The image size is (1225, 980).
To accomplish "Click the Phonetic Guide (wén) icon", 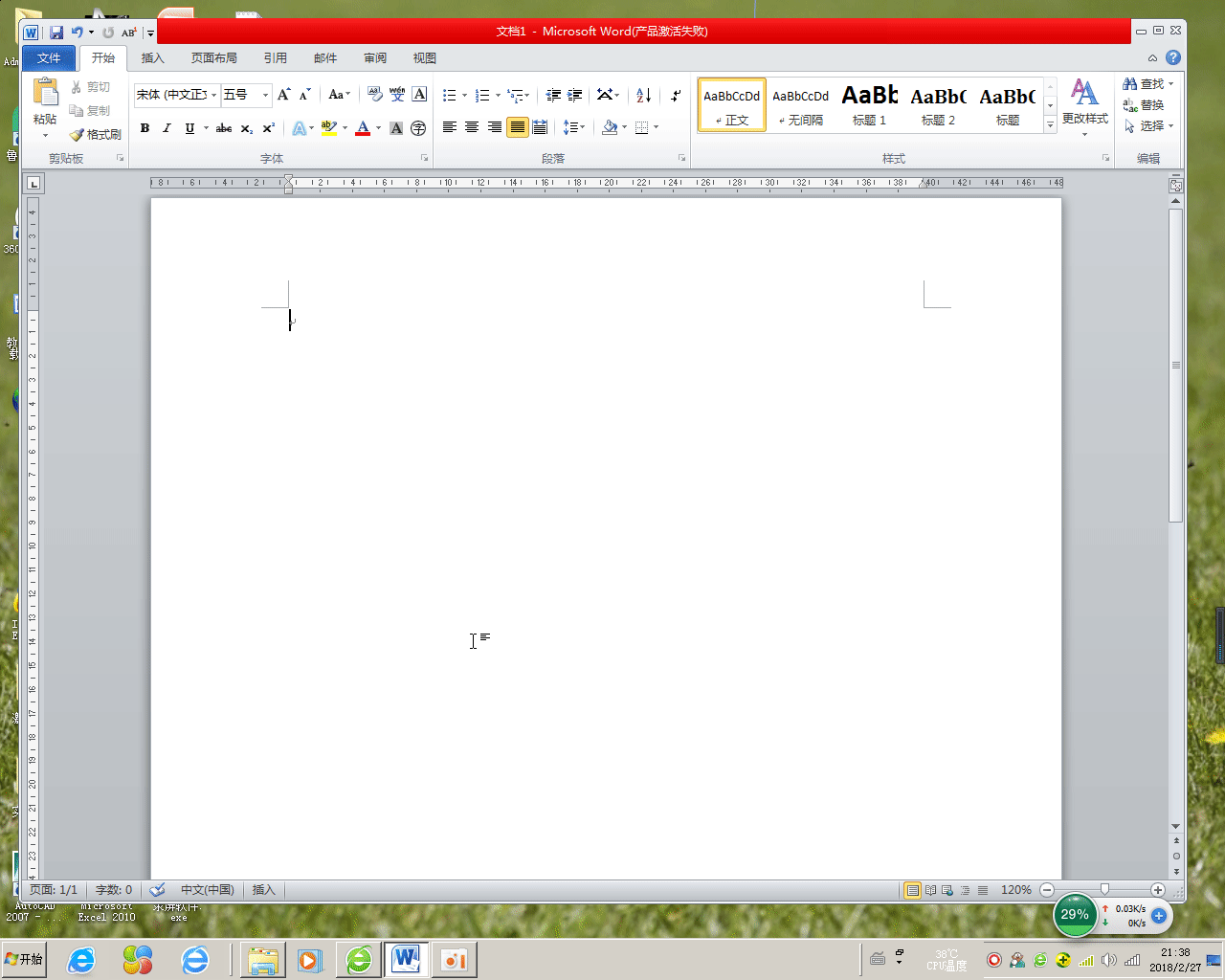I will click(397, 95).
